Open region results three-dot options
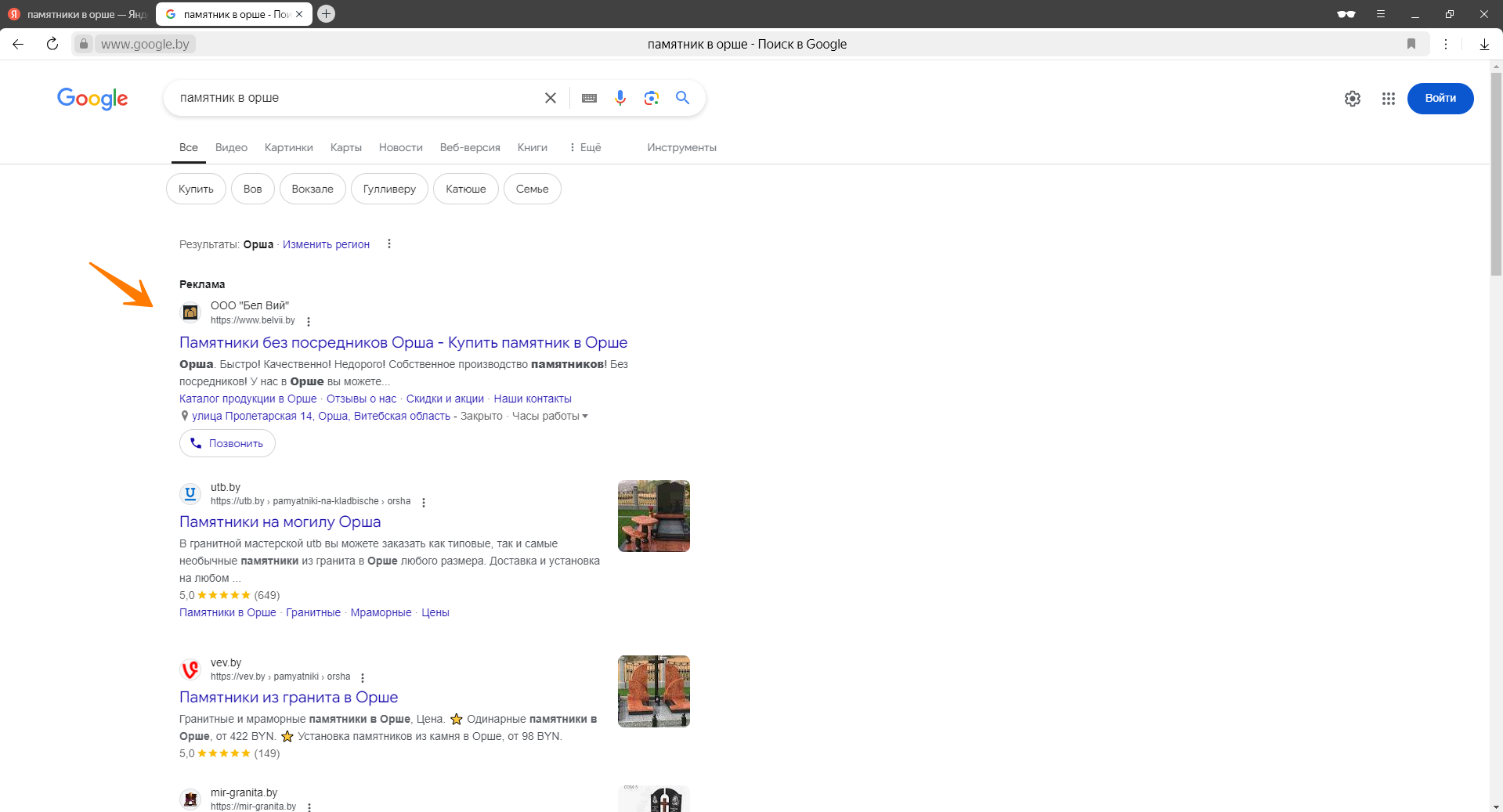The image size is (1503, 812). pos(389,244)
